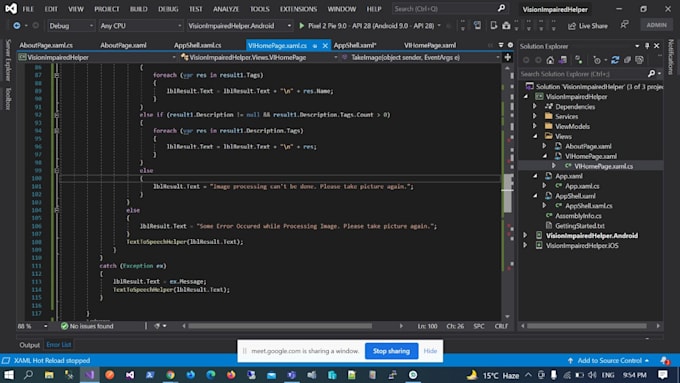
Task: Open the Error List tab
Action: click(59, 345)
